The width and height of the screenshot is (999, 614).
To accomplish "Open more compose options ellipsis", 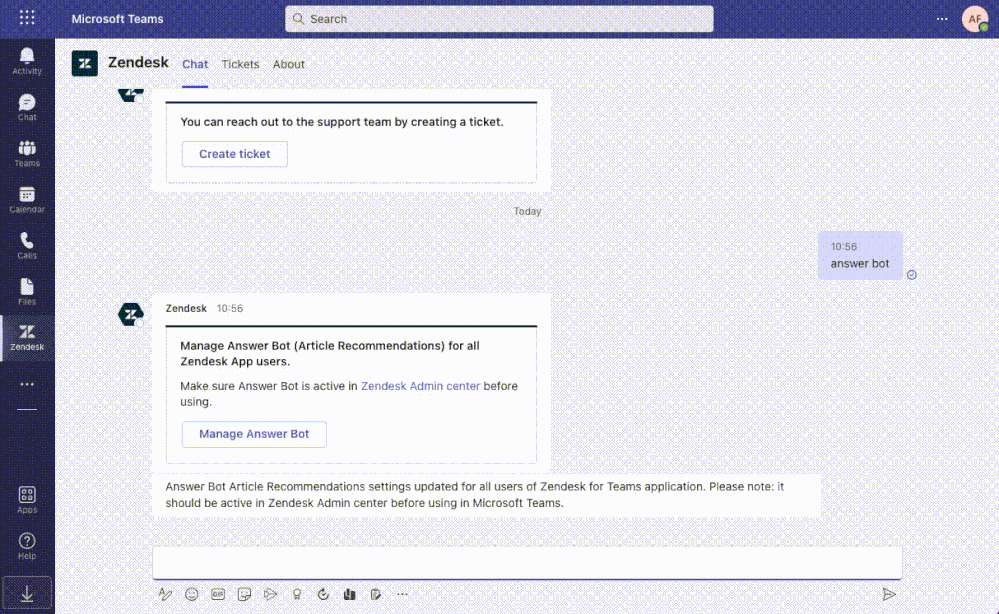I will pyautogui.click(x=402, y=594).
